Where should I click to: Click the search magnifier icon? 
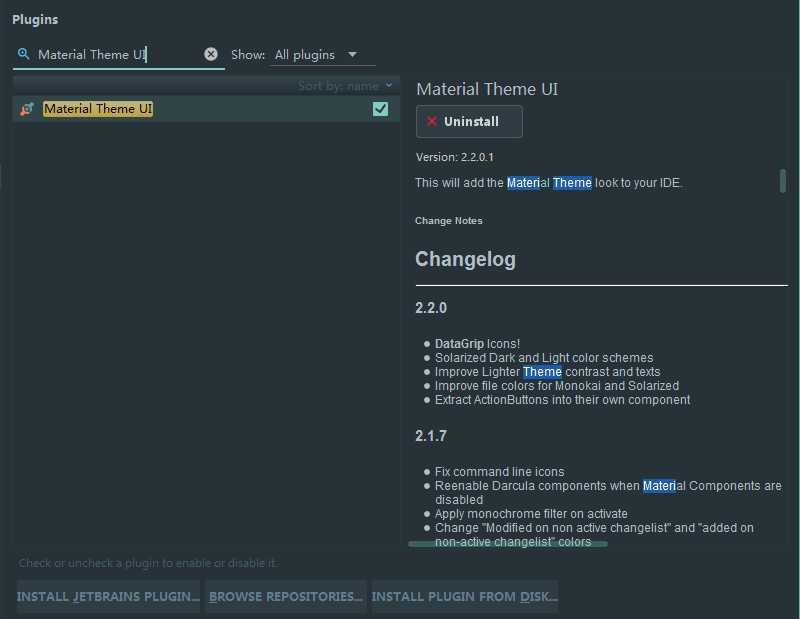point(23,54)
